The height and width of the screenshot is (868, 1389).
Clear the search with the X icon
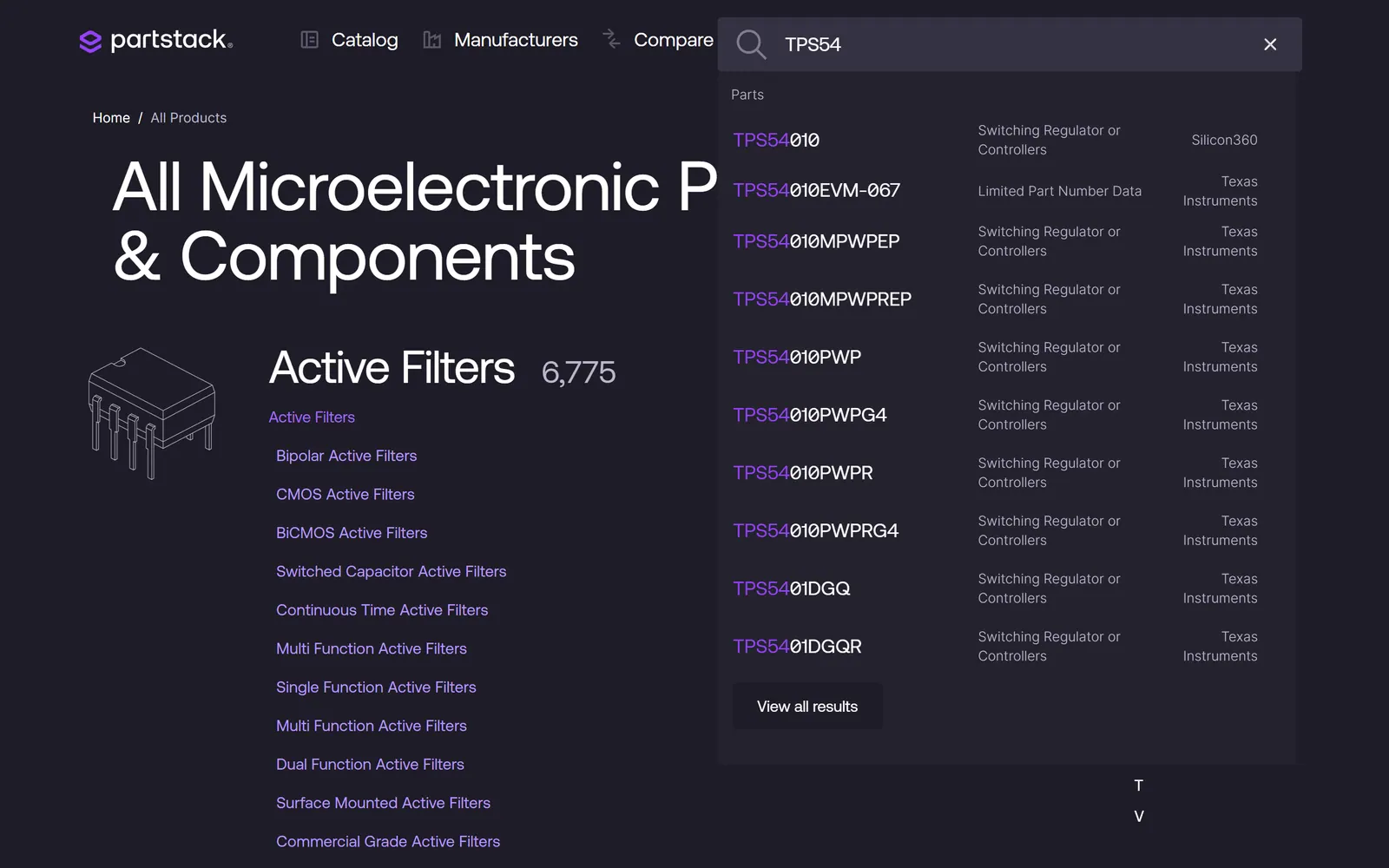pyautogui.click(x=1270, y=44)
